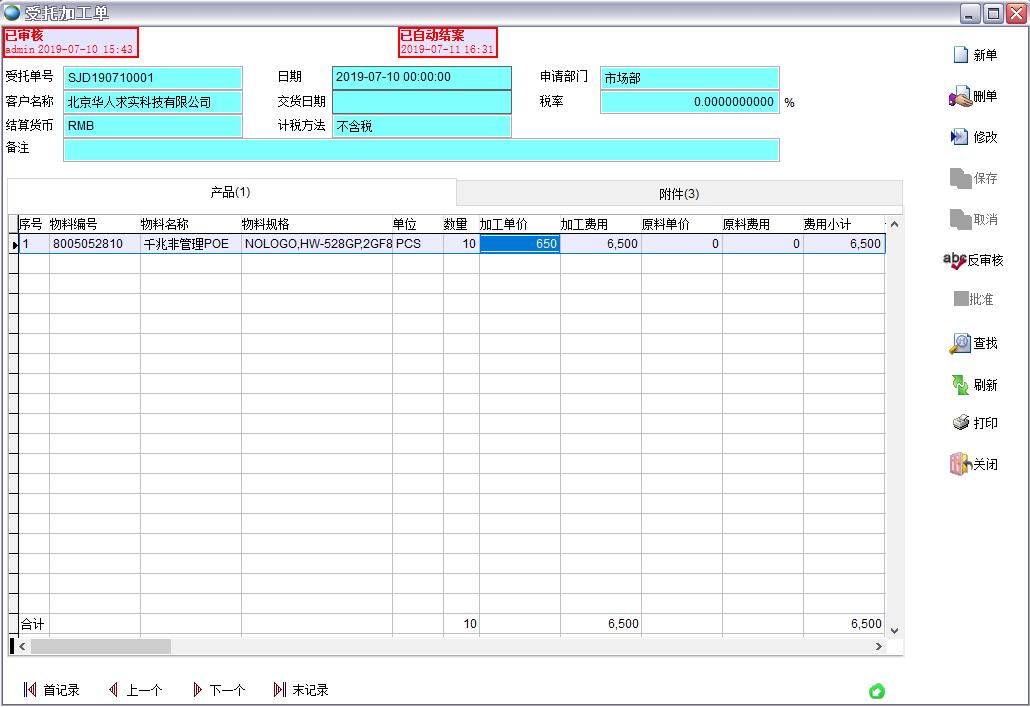Click the 结算货币 field showing RMB
Image resolution: width=1030 pixels, height=707 pixels.
click(x=153, y=127)
